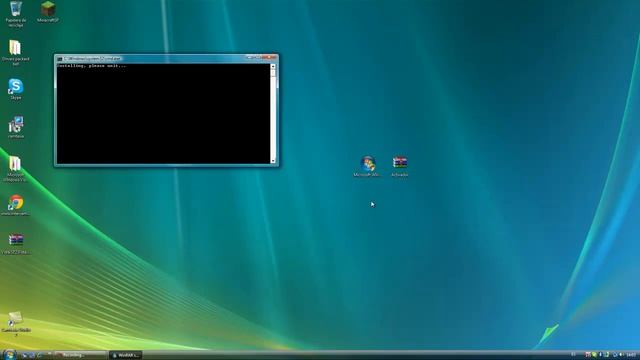Switch to the Recording taskbar button

[x=80, y=355]
